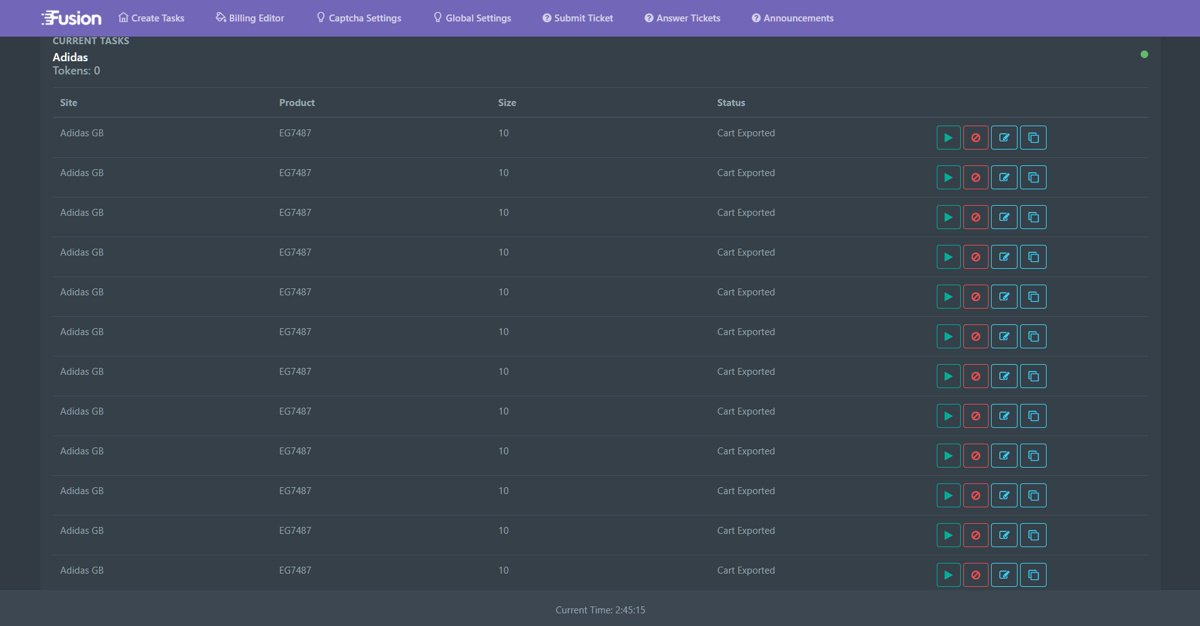Open the Billing Editor

click(250, 18)
